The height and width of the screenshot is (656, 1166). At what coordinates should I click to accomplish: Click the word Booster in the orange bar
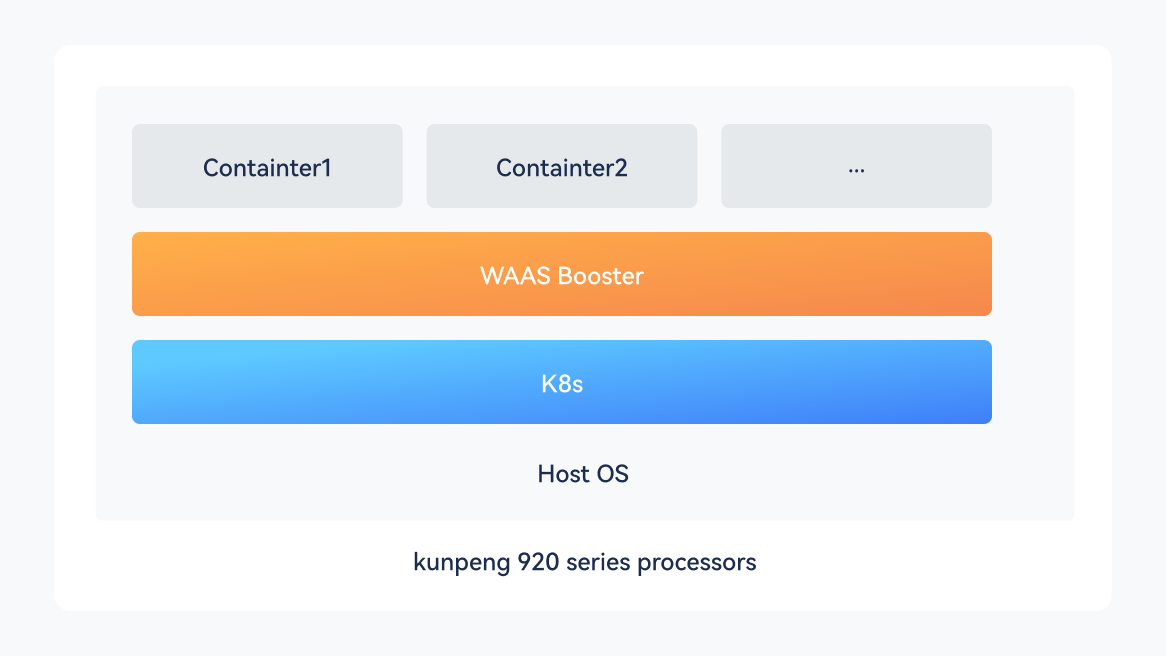pyautogui.click(x=601, y=275)
